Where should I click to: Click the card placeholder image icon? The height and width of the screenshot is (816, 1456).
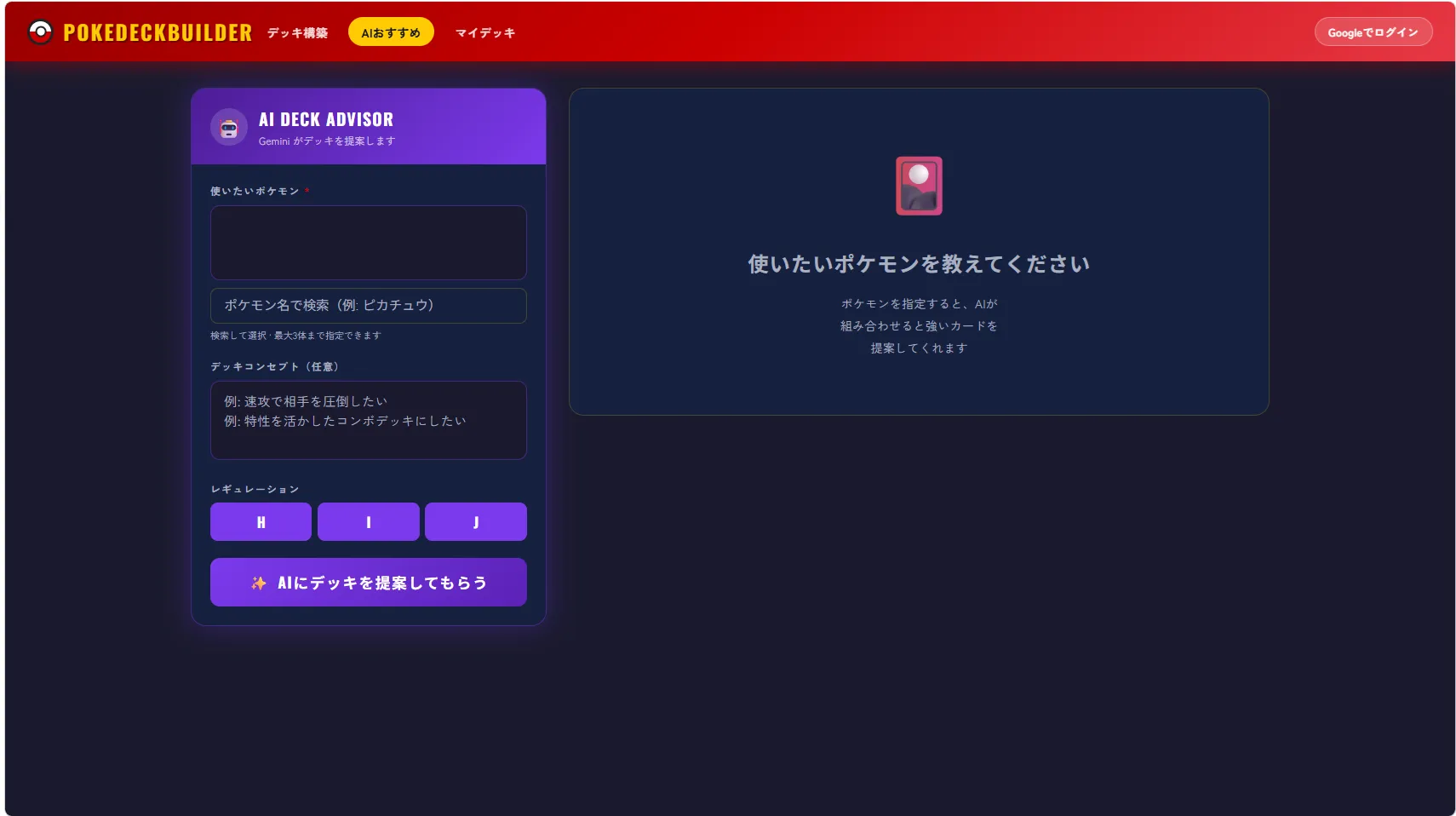(919, 184)
